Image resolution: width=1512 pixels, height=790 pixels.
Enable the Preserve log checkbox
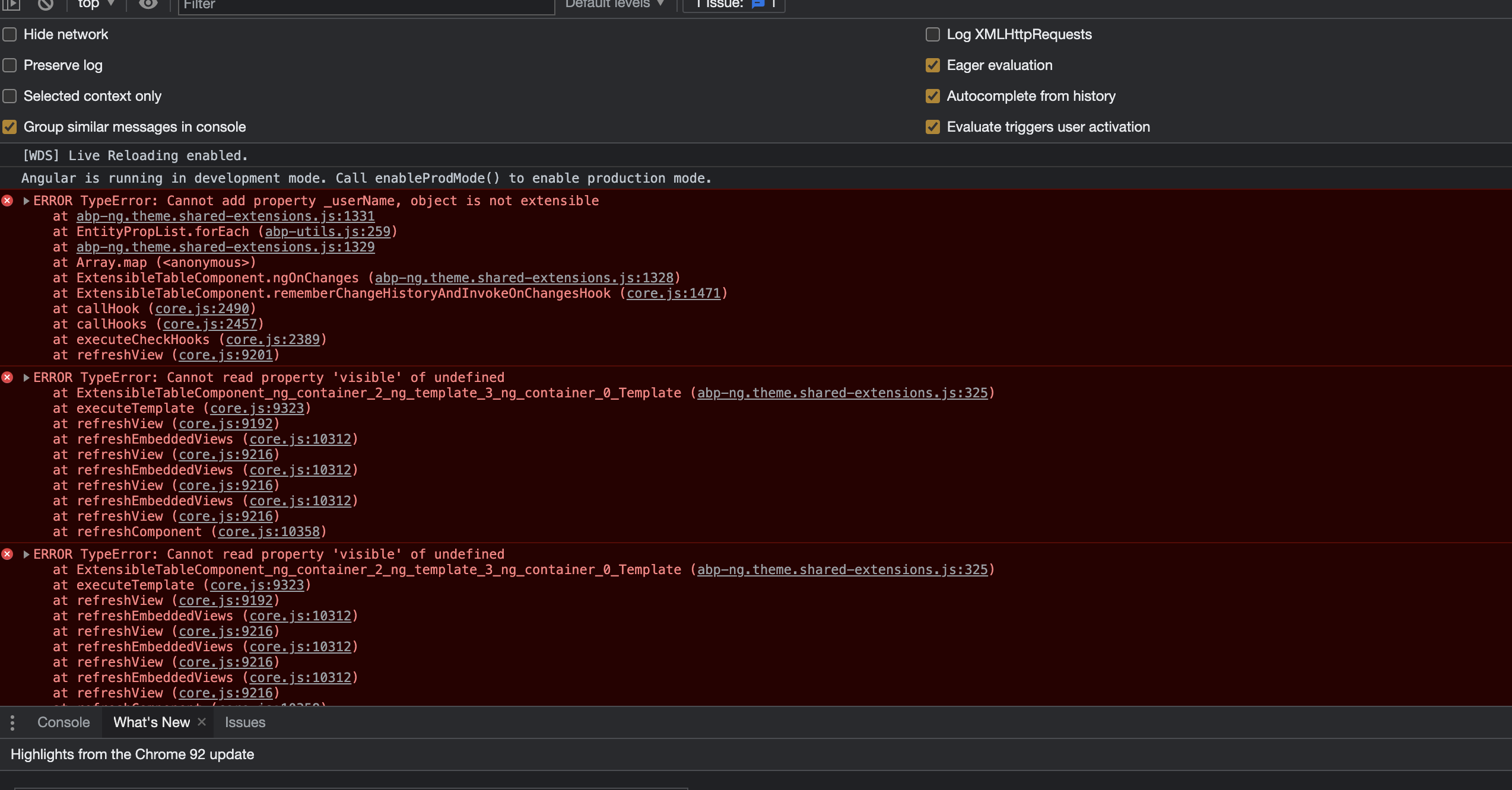[x=9, y=65]
